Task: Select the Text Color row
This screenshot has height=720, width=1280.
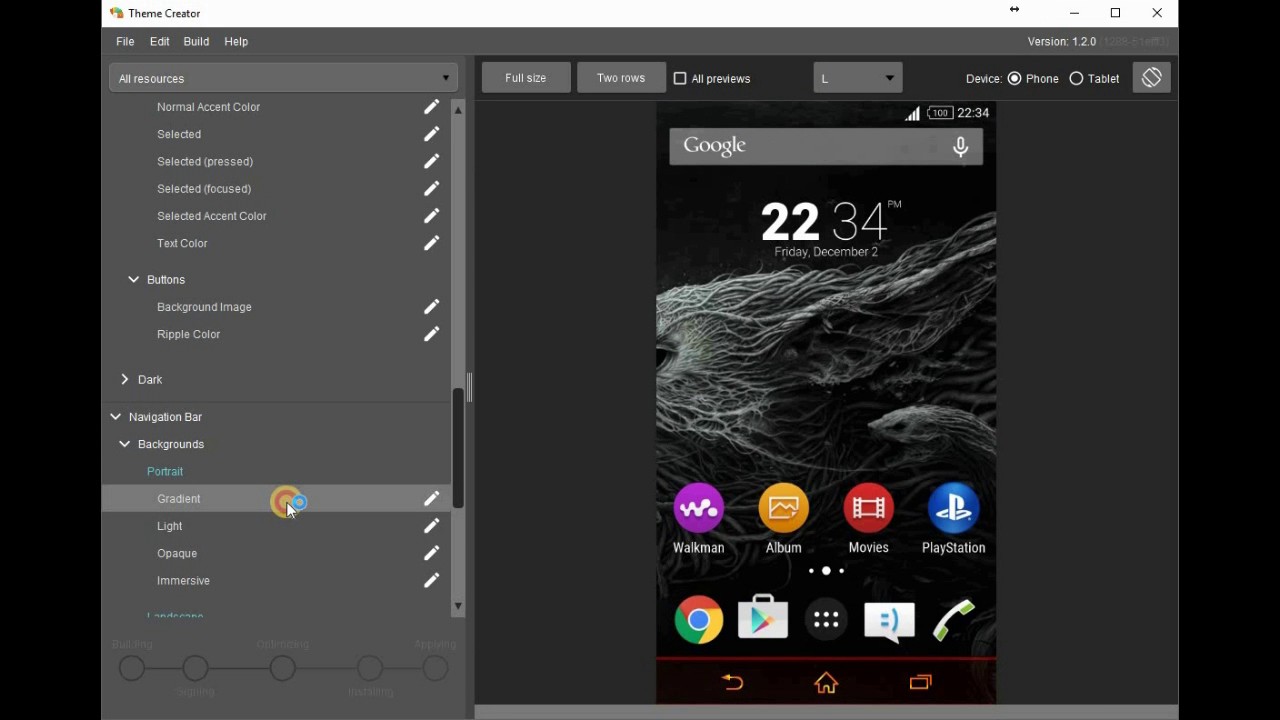Action: [276, 243]
